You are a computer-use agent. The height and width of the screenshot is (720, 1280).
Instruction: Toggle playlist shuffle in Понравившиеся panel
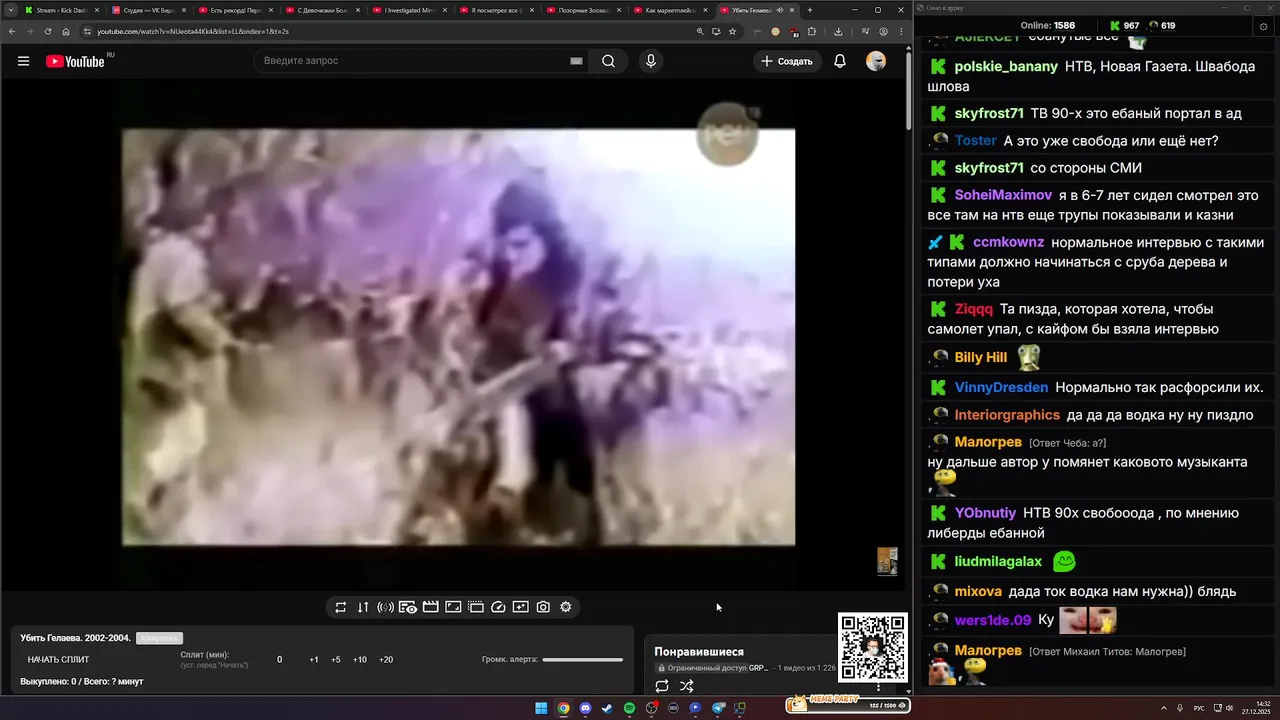click(687, 686)
